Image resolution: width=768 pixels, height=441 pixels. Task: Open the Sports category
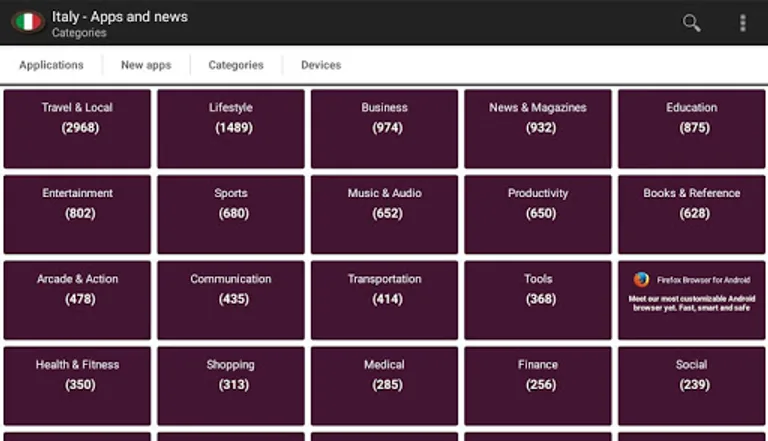231,214
